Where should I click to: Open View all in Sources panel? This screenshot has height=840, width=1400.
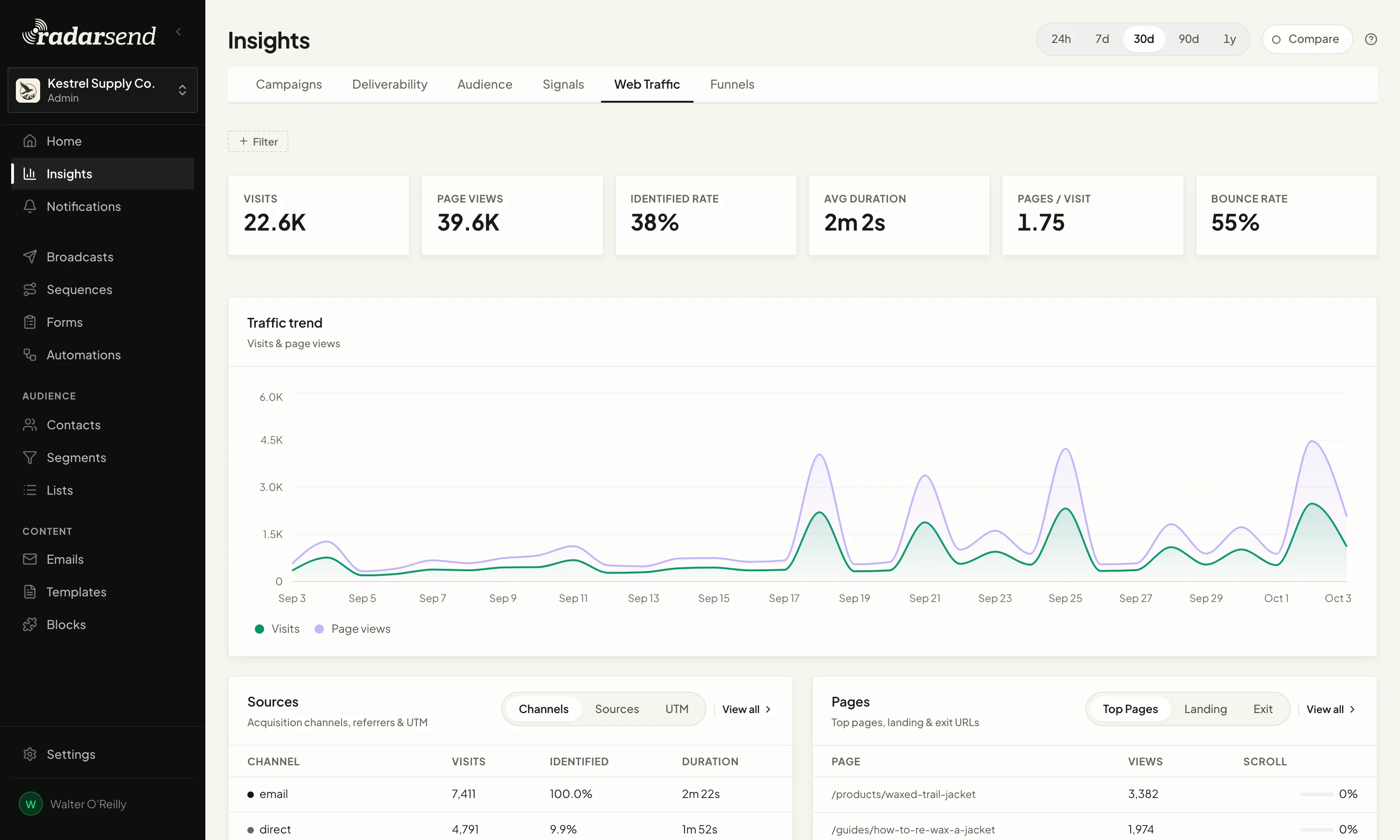746,709
